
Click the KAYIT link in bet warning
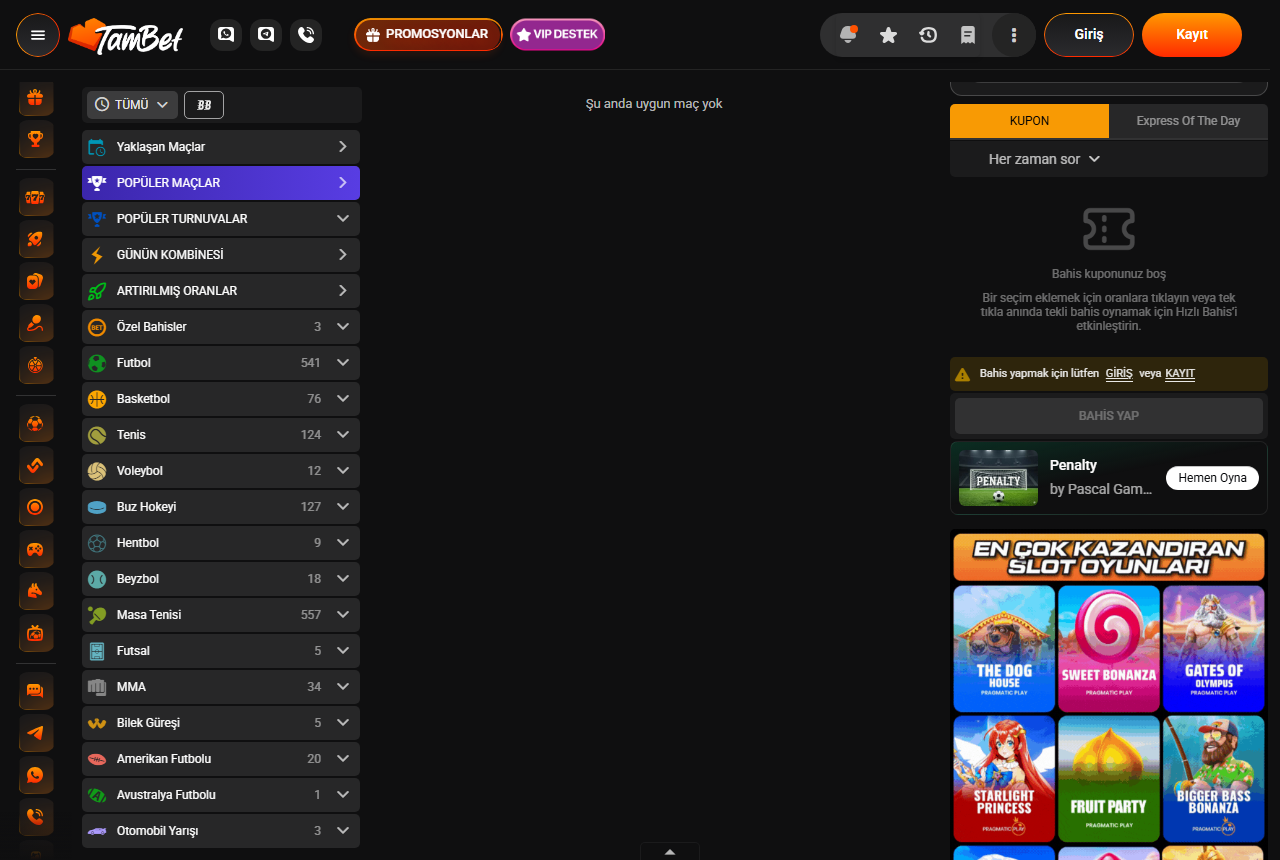pyautogui.click(x=1180, y=374)
